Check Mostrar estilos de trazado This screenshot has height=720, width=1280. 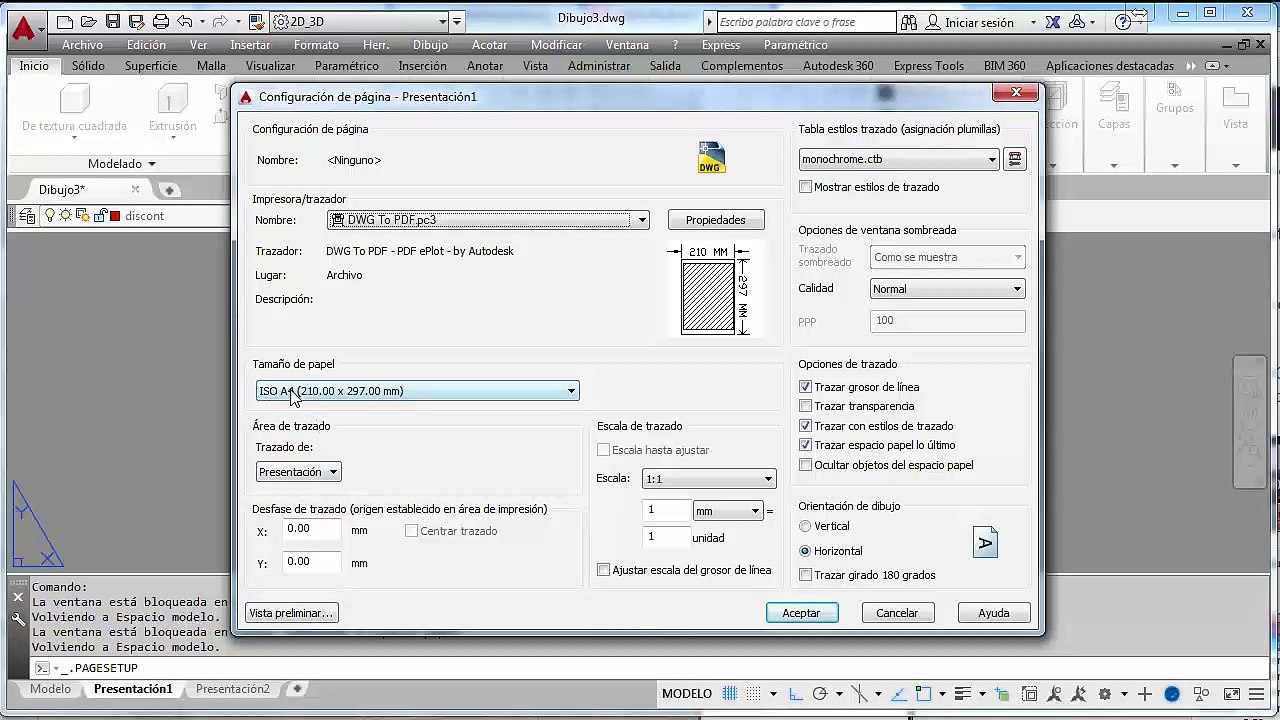[x=806, y=187]
